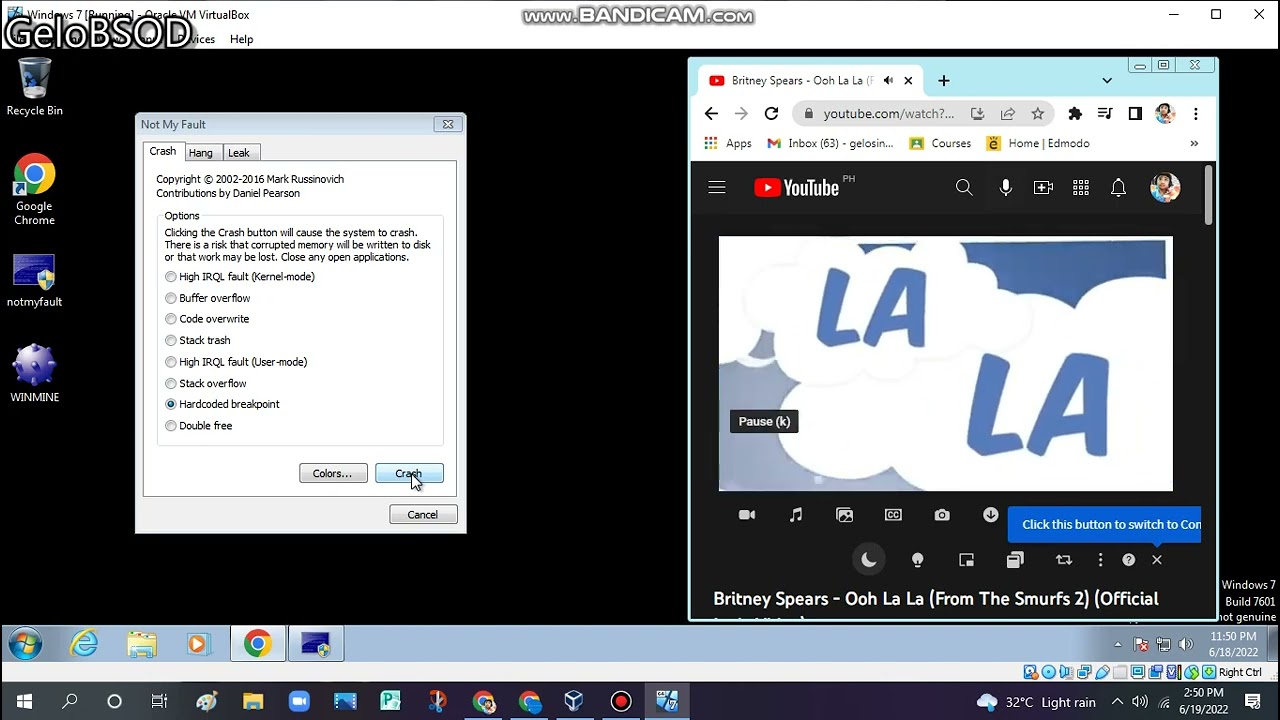
Task: Select the Crash tab
Action: click(x=163, y=151)
